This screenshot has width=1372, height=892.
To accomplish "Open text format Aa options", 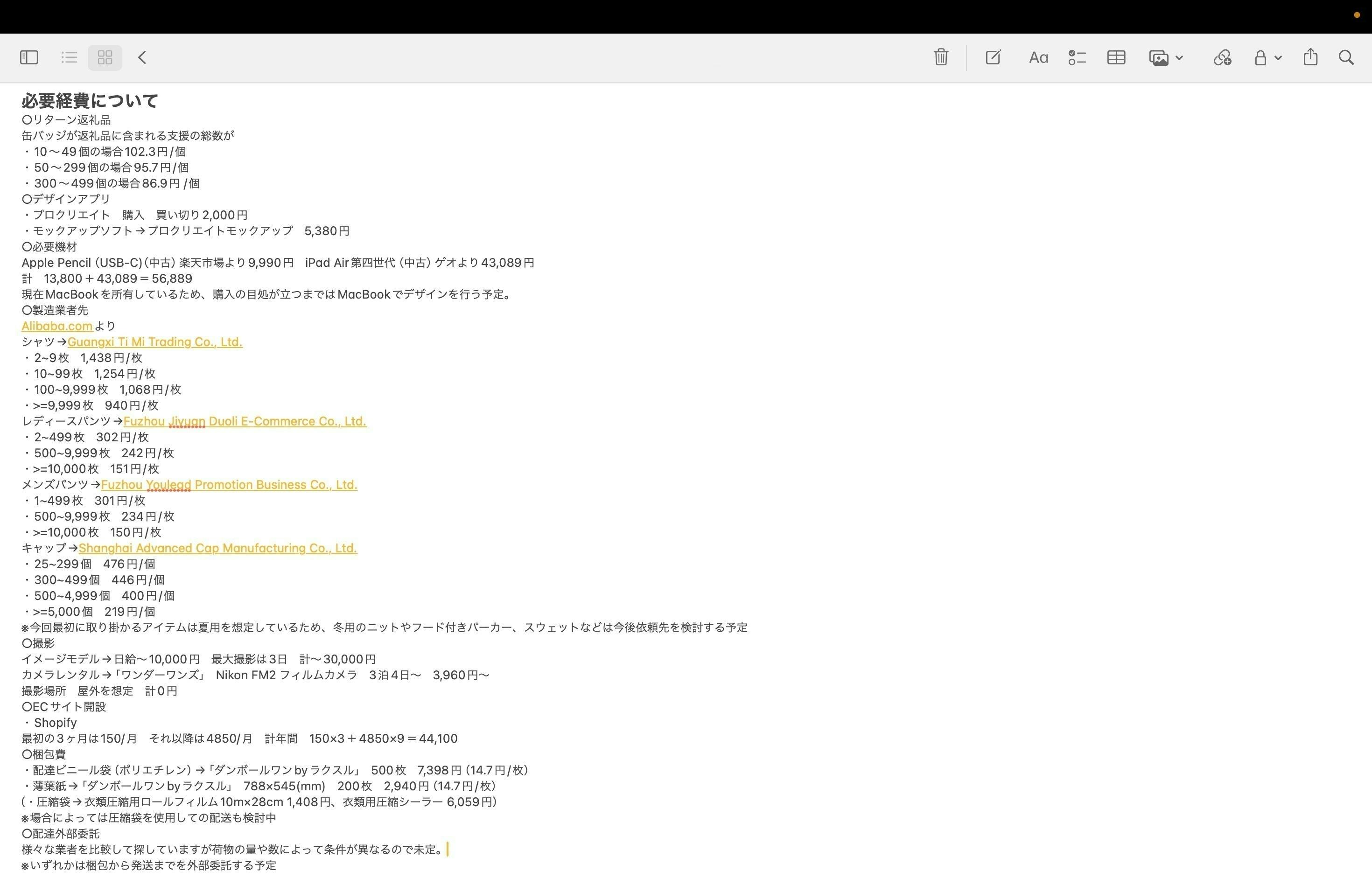I will [1038, 58].
